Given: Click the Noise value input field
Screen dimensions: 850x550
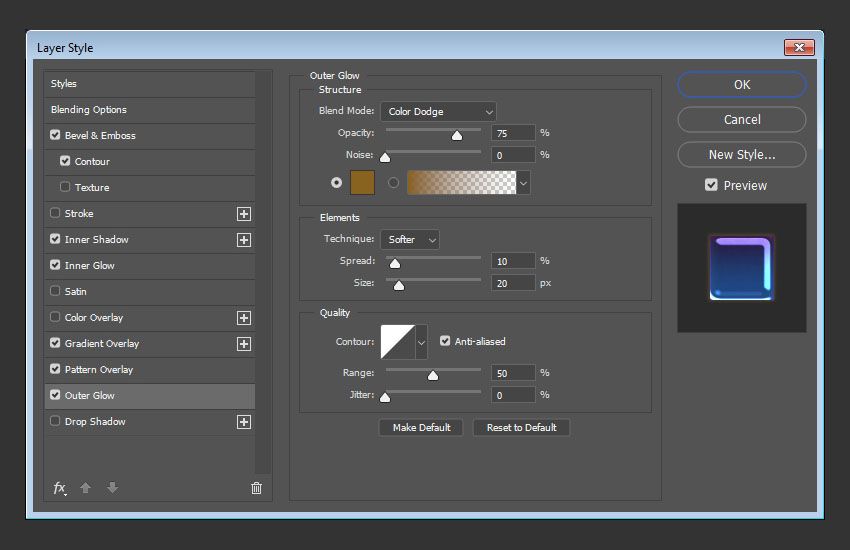Looking at the screenshot, I should click(513, 156).
